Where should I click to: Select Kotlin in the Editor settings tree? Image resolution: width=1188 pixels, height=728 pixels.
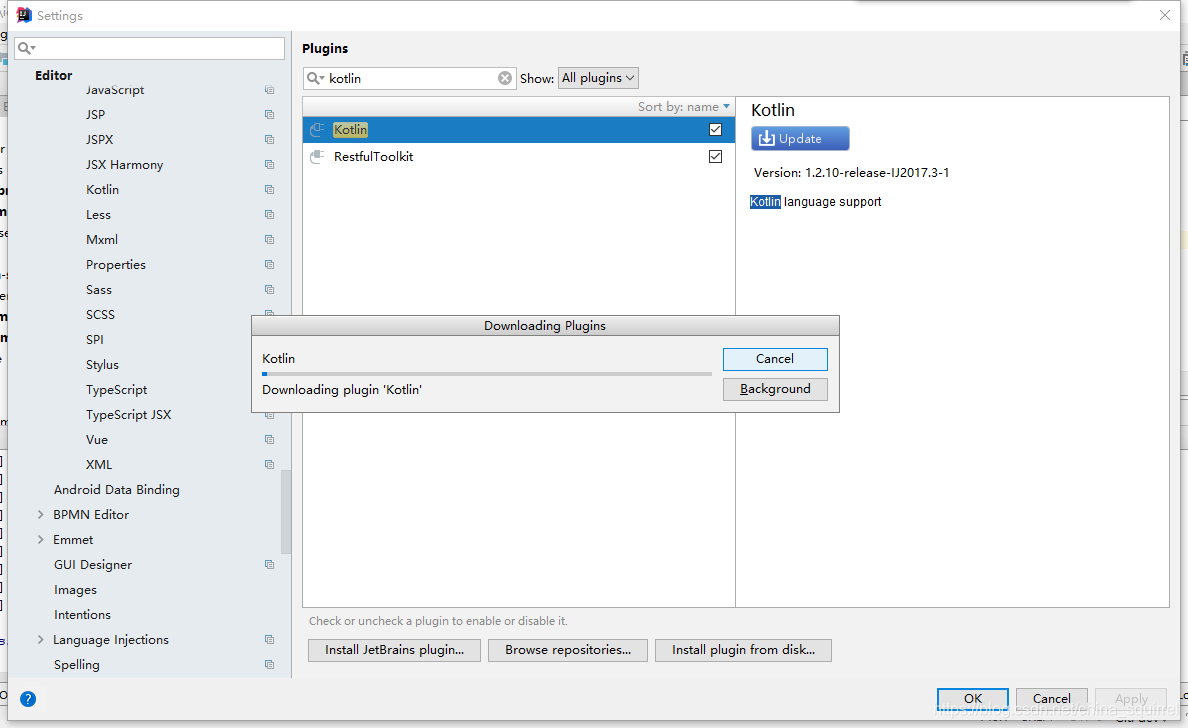click(x=102, y=189)
